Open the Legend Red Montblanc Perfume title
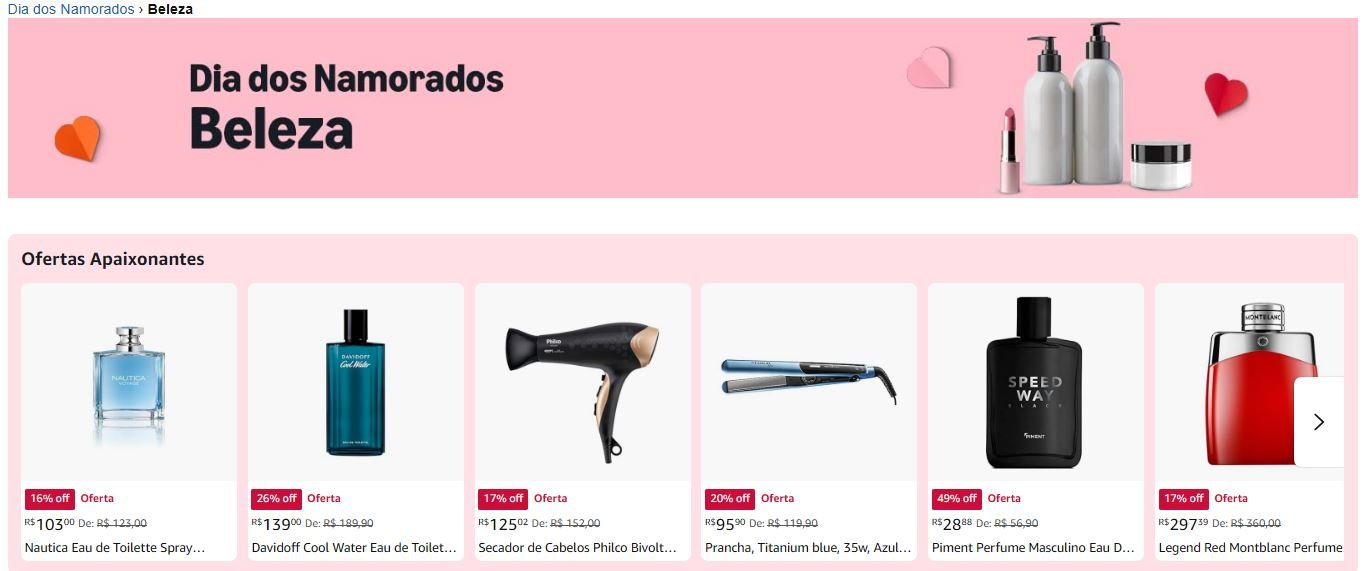1365x571 pixels. click(1251, 548)
